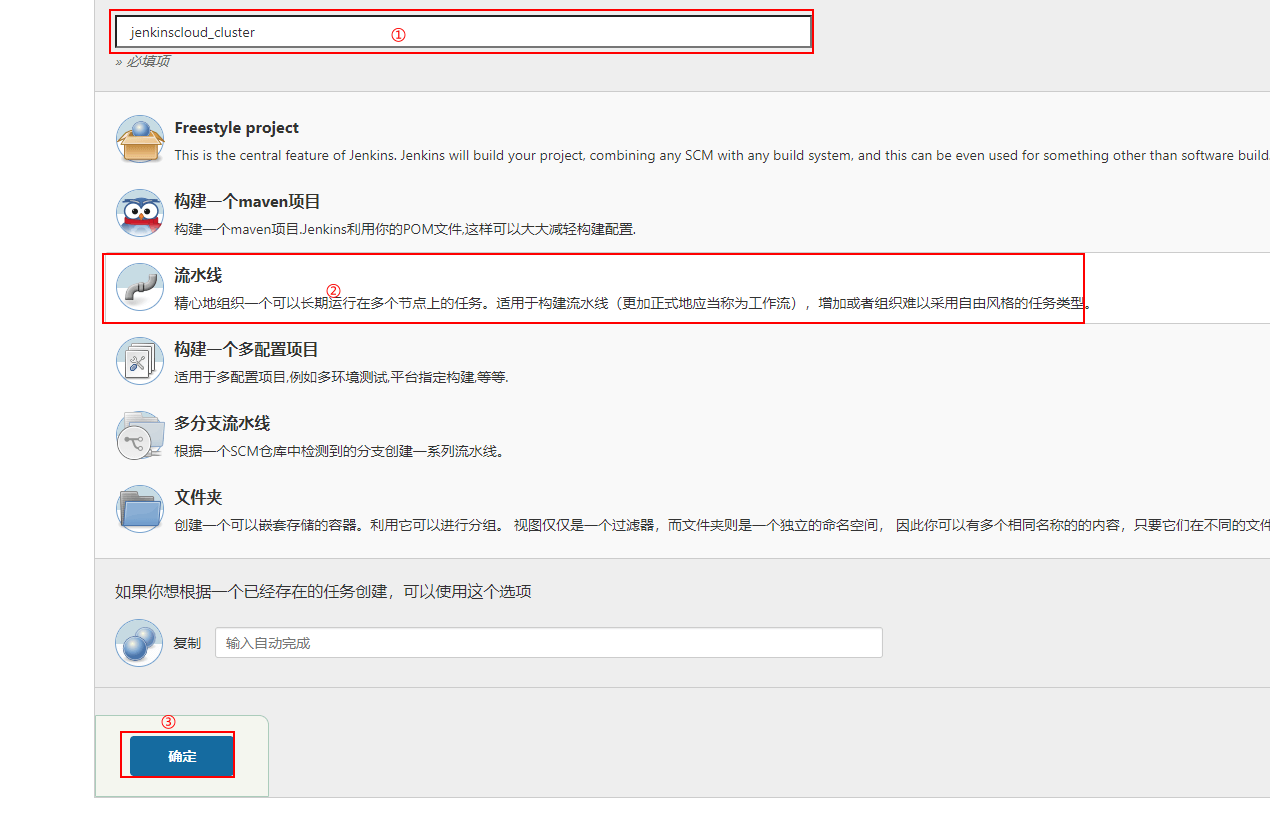Screen dimensions: 1270x836
Task: Click the folder (文件夹) icon
Action: 139,509
